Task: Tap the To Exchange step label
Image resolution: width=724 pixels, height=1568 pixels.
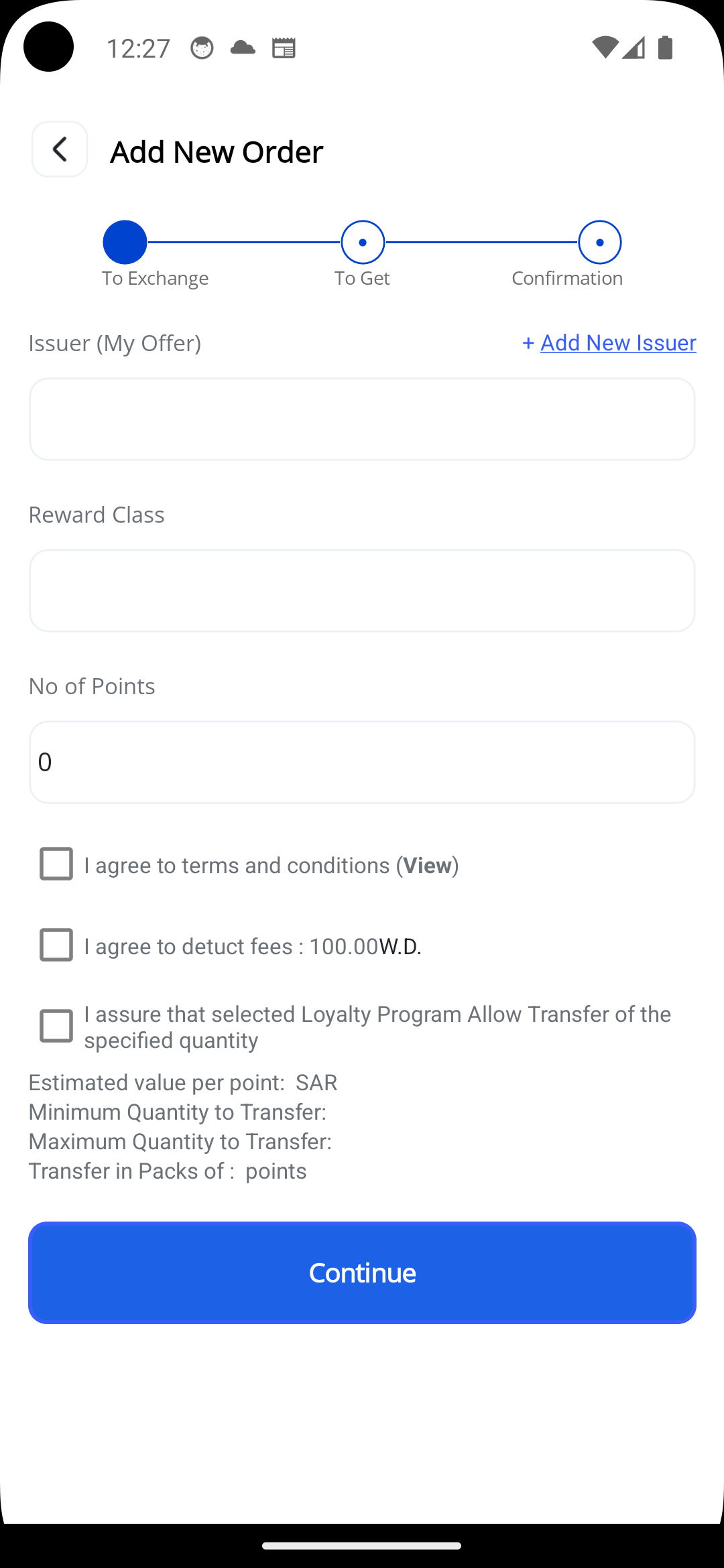Action: 155,278
